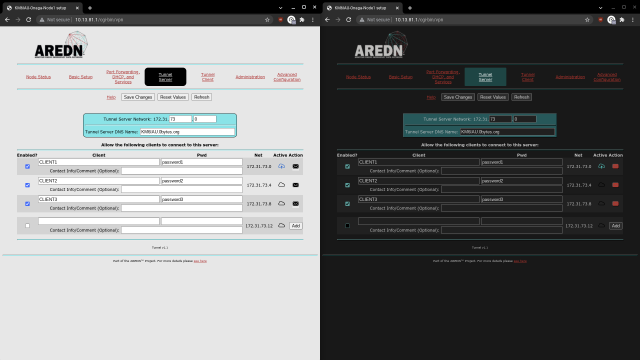Open Advanced Configuration in dark window
640x360 pixels.
pos(607,77)
